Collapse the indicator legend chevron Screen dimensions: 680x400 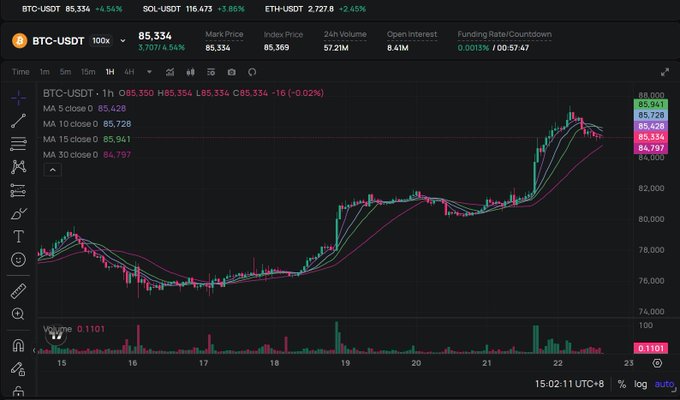[52, 170]
